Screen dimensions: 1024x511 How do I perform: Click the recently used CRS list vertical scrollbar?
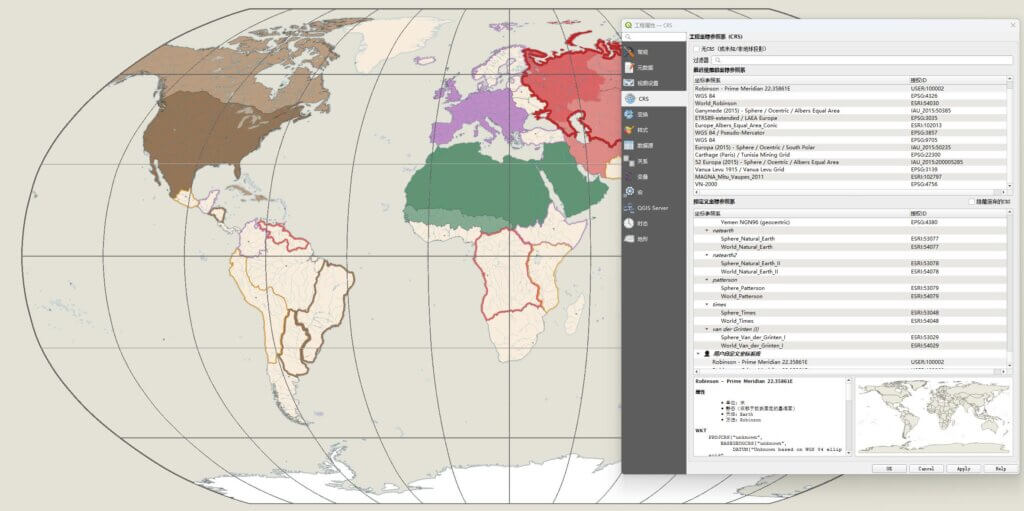1010,133
